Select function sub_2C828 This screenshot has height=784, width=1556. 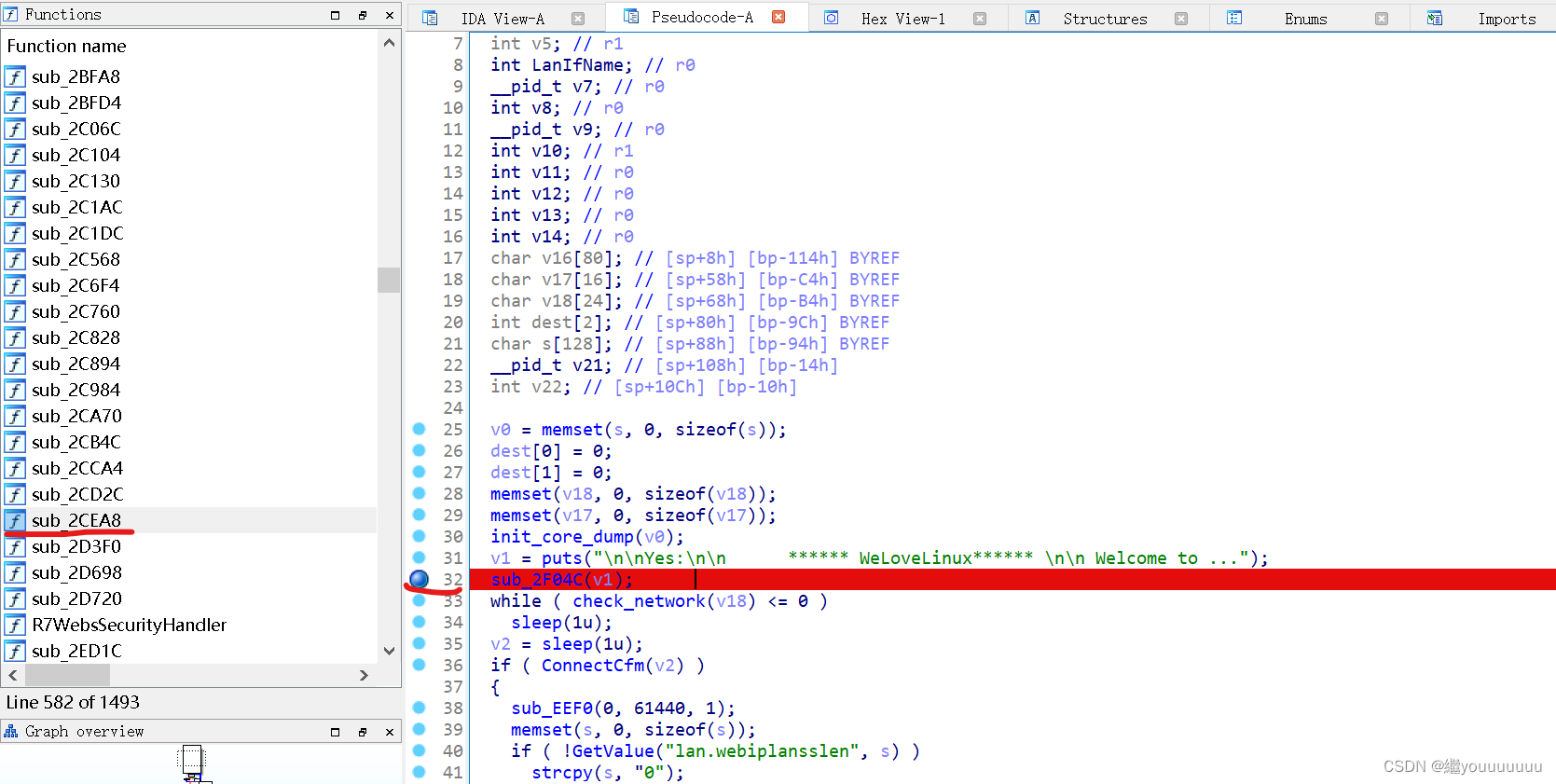pyautogui.click(x=76, y=337)
